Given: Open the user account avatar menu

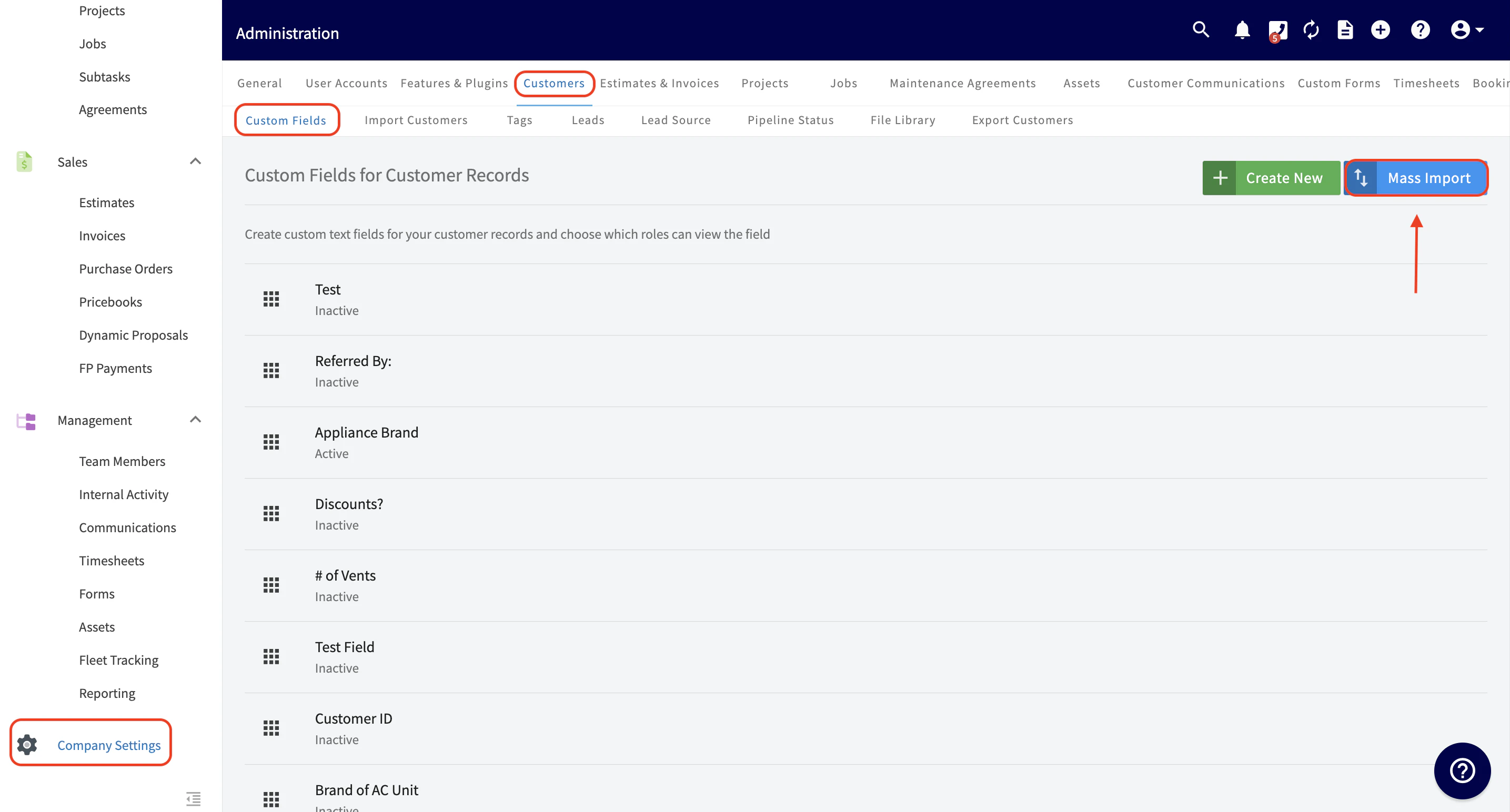Looking at the screenshot, I should point(1467,30).
